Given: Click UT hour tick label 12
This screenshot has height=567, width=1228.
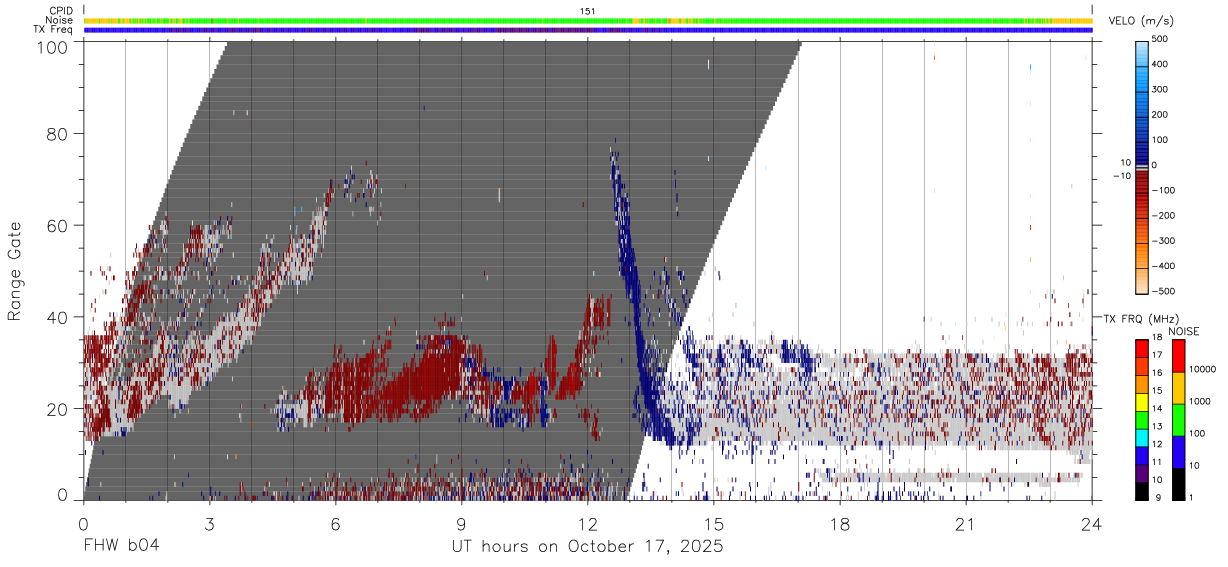Looking at the screenshot, I should 587,523.
